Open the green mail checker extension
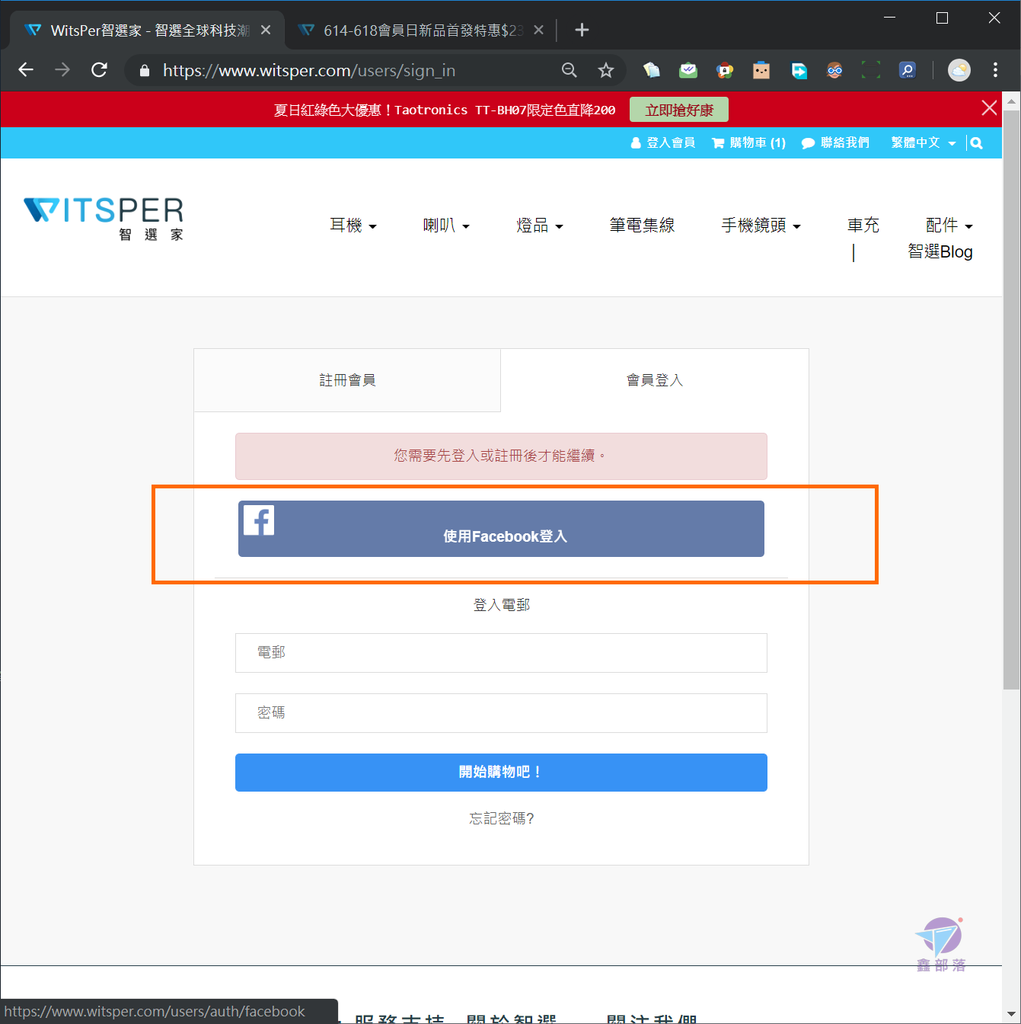This screenshot has height=1024, width=1021. [x=688, y=70]
